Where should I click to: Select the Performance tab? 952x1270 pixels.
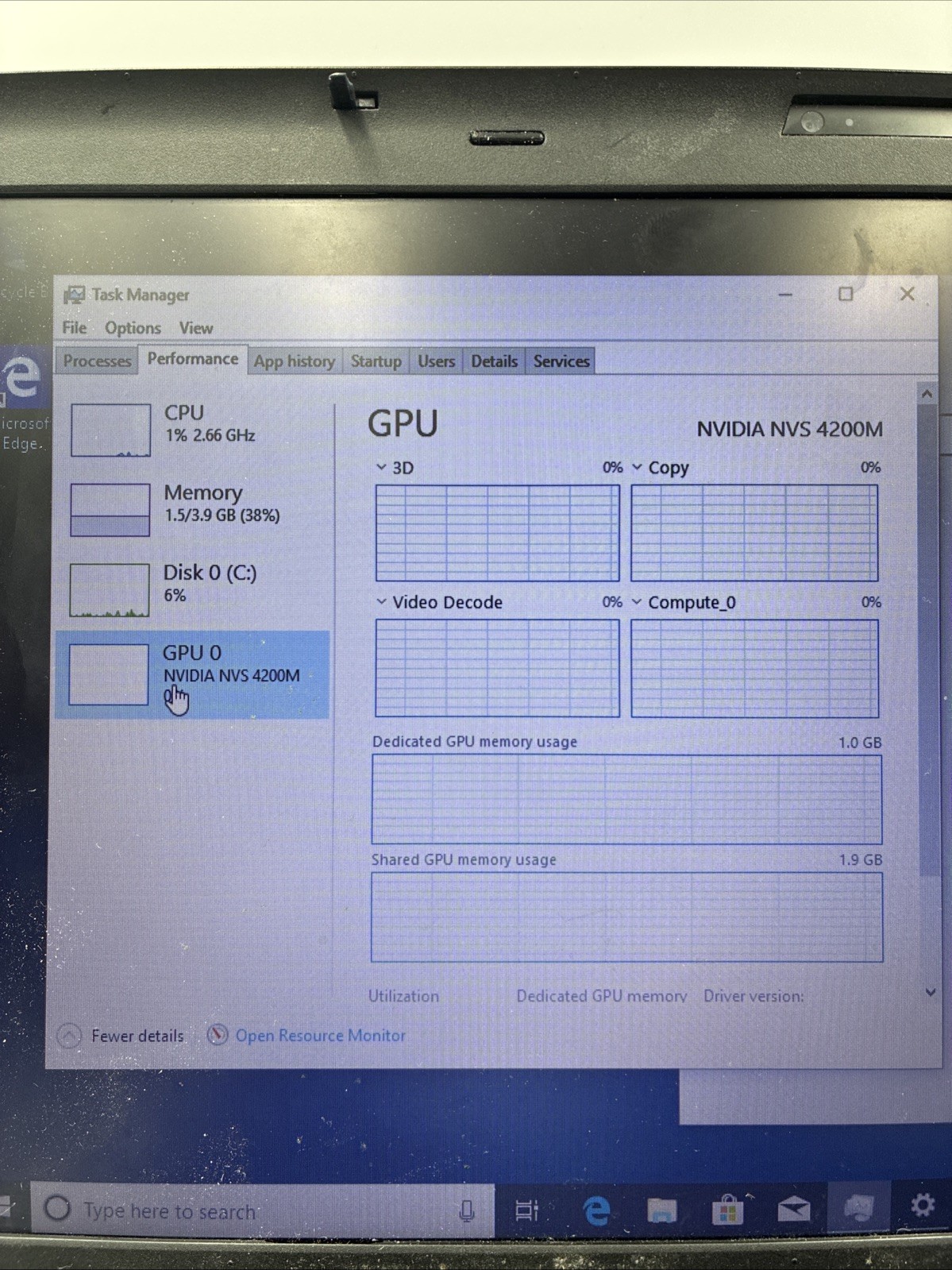coord(192,359)
